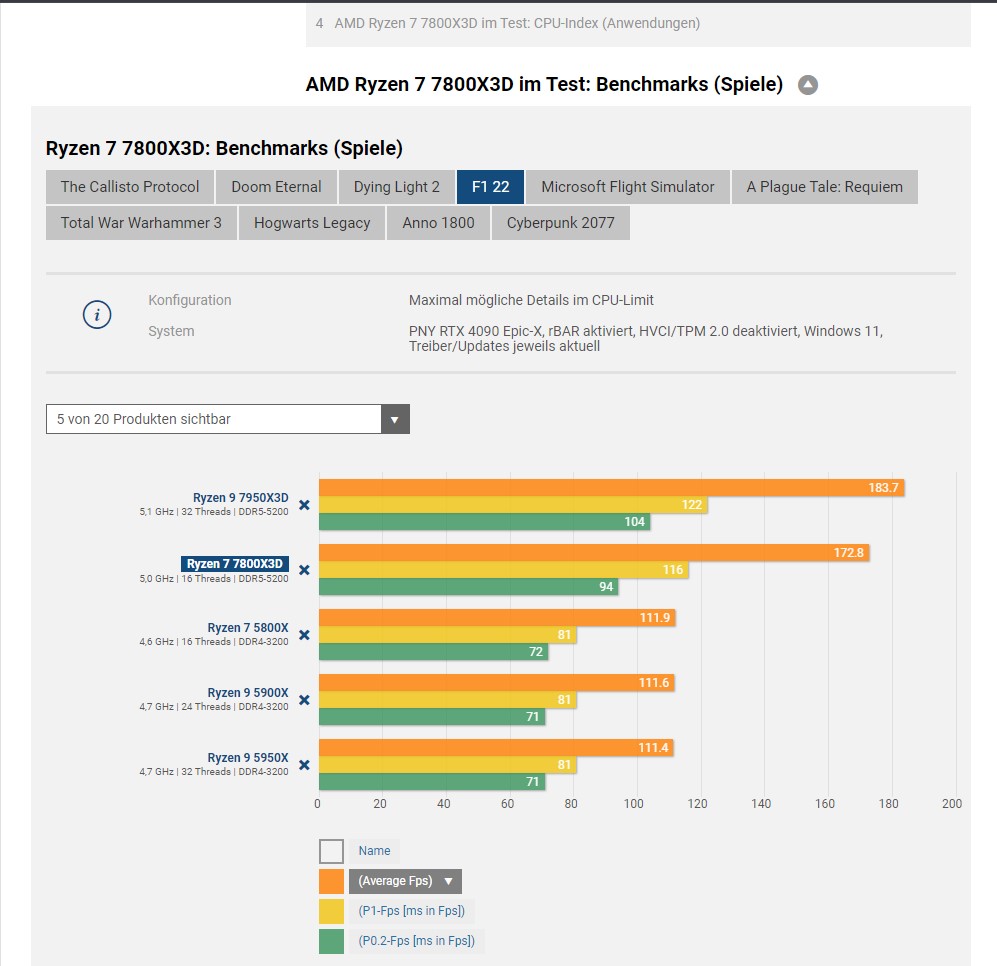
Task: Click the 111.6 average fps orange bar
Action: [x=496, y=682]
